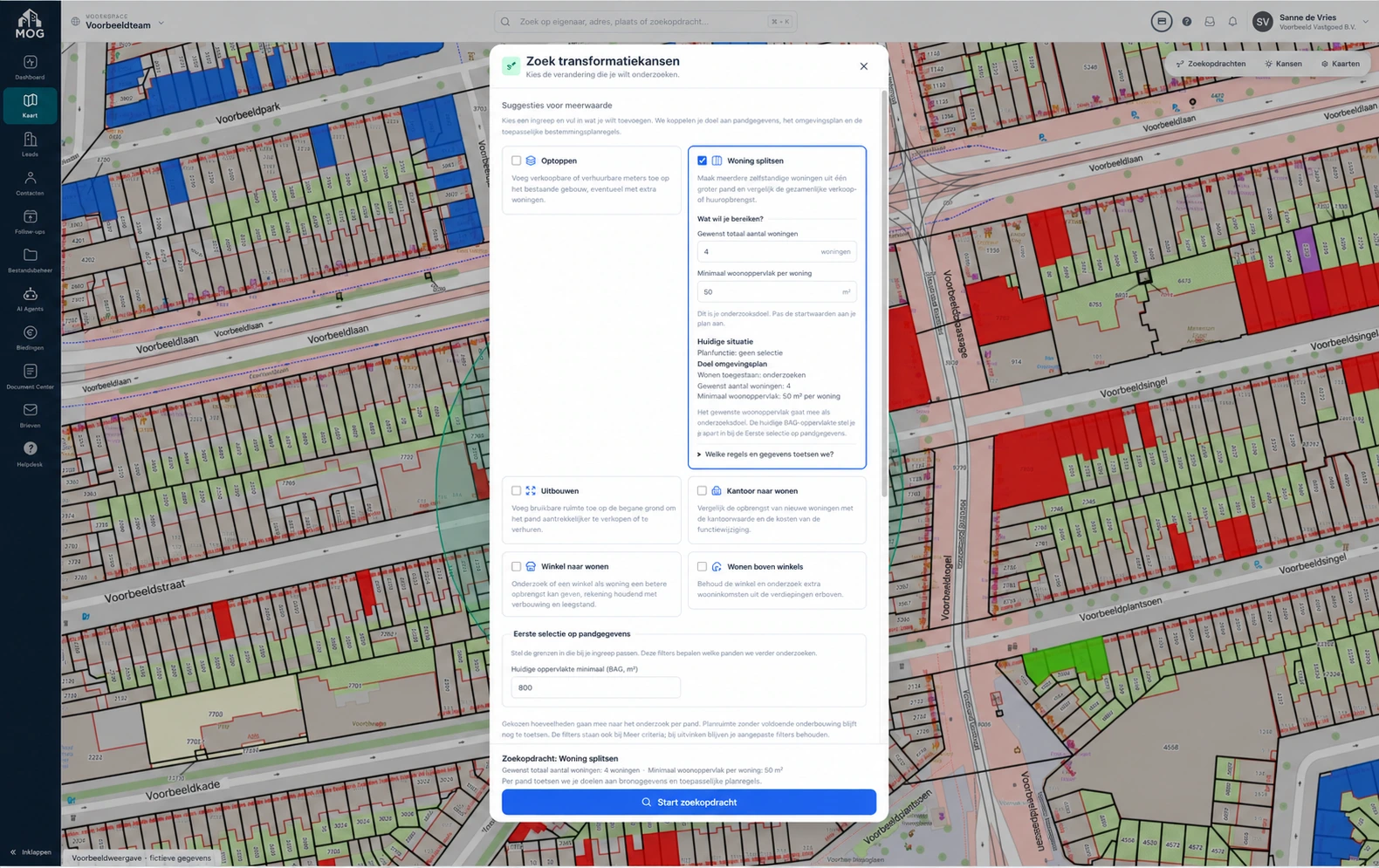
Task: Select Kaart in the sidebar navigation
Action: pyautogui.click(x=30, y=106)
